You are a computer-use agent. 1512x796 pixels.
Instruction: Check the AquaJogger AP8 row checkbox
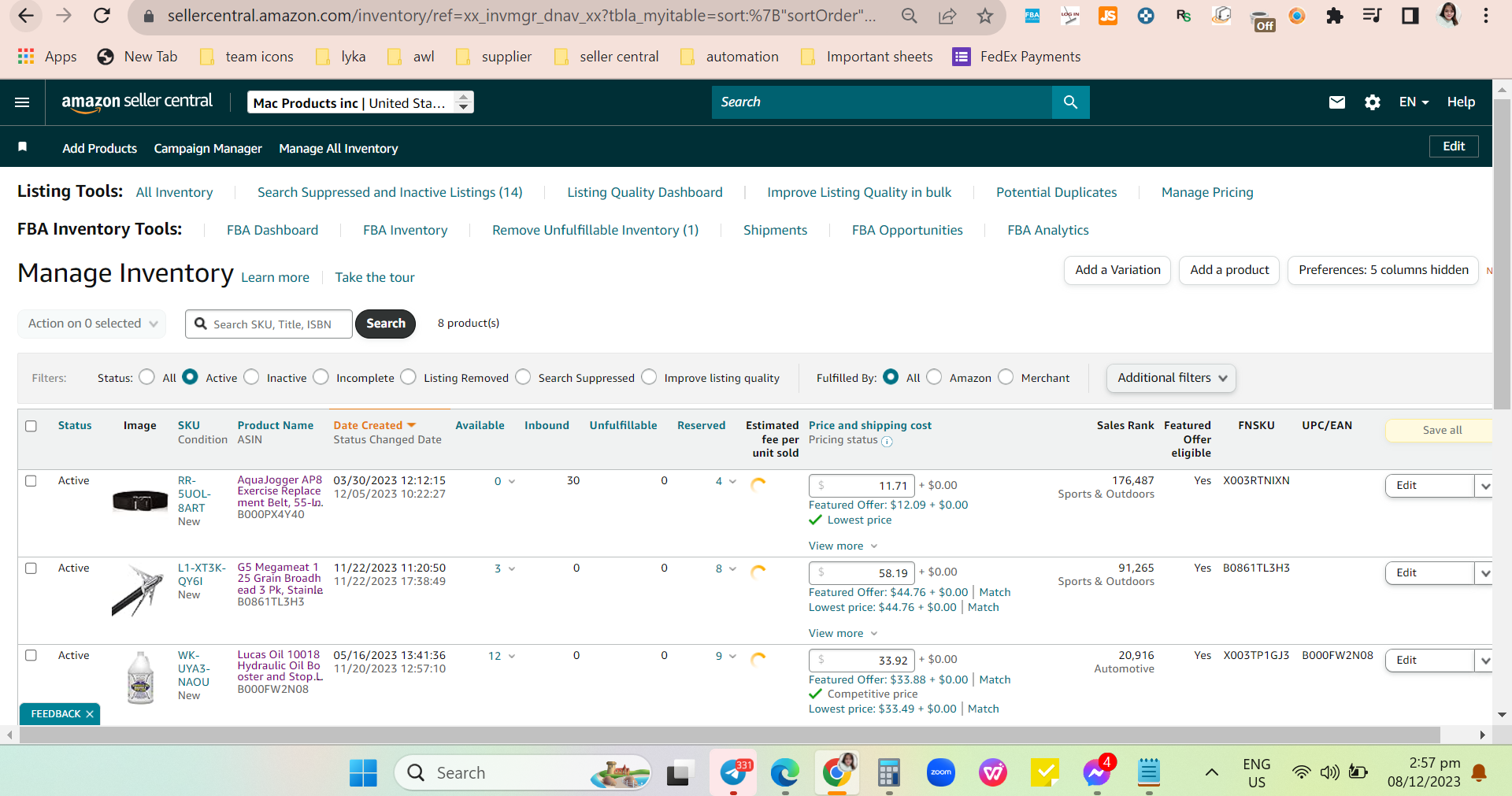(31, 481)
